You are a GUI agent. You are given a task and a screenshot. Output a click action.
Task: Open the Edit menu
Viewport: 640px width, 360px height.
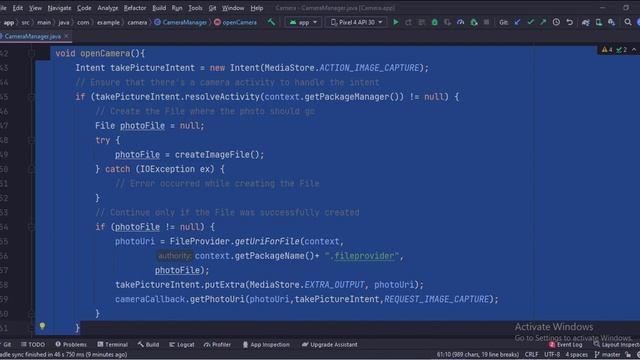(x=18, y=8)
